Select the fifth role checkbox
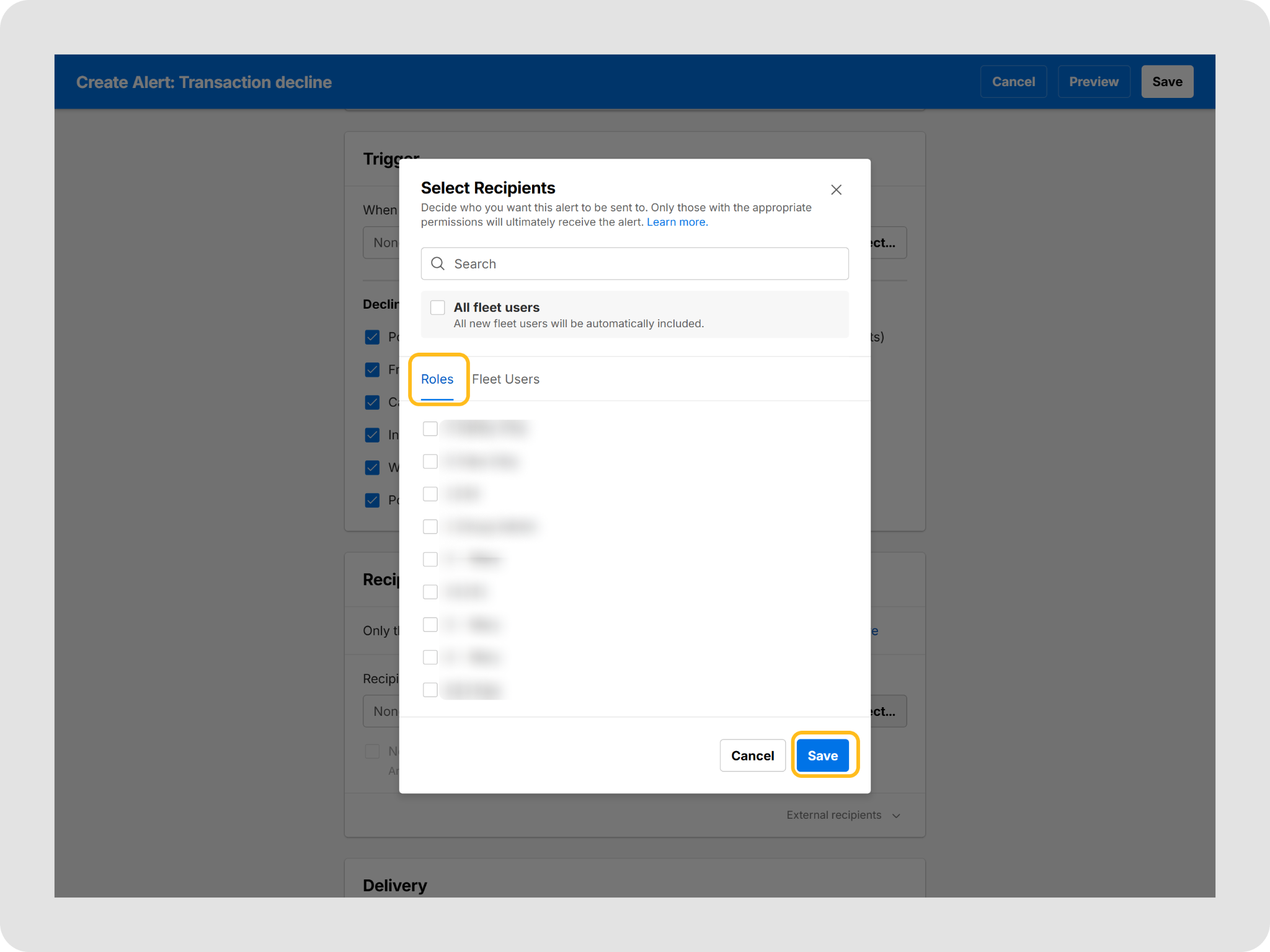 click(x=430, y=559)
